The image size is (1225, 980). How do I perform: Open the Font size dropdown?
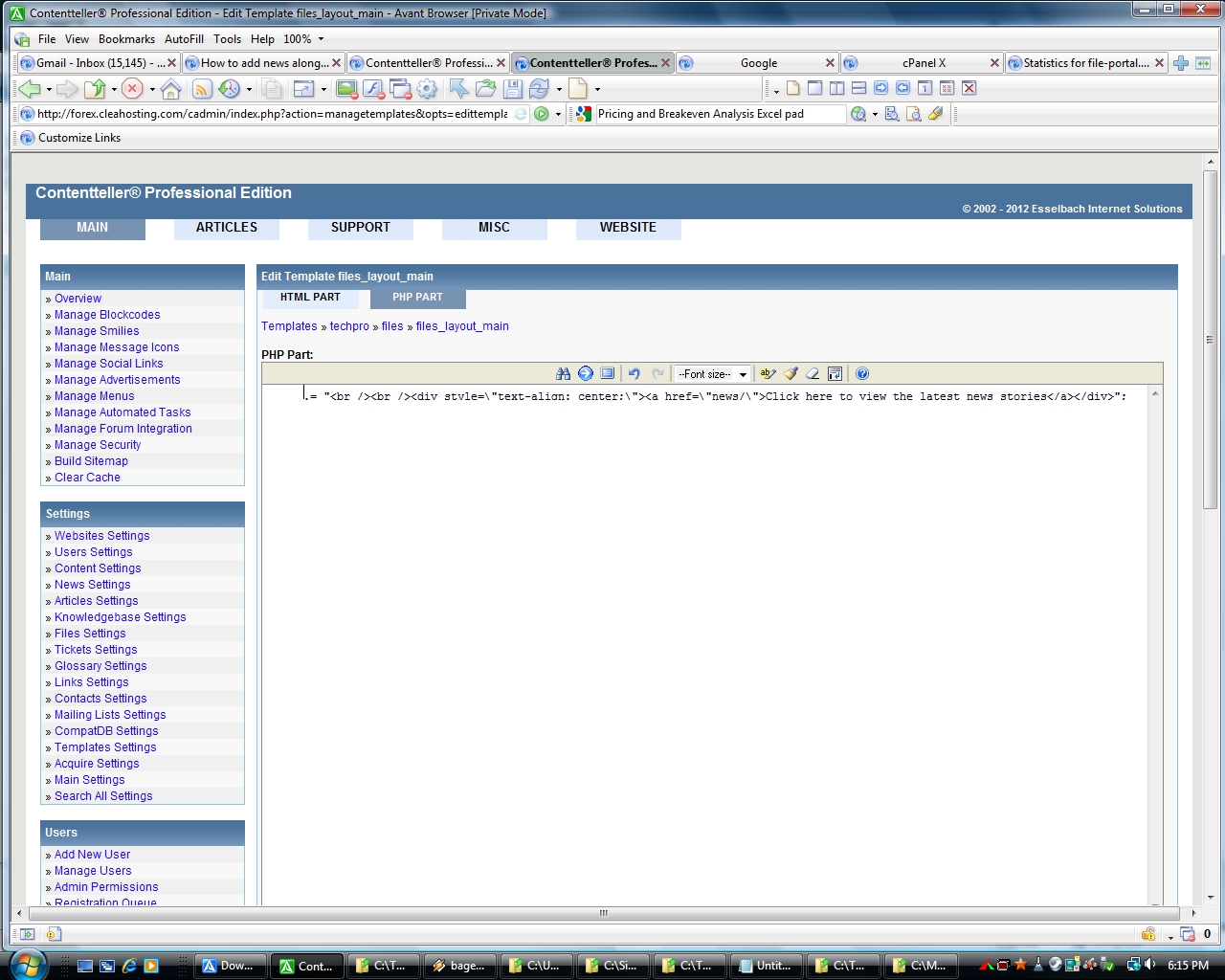click(712, 374)
